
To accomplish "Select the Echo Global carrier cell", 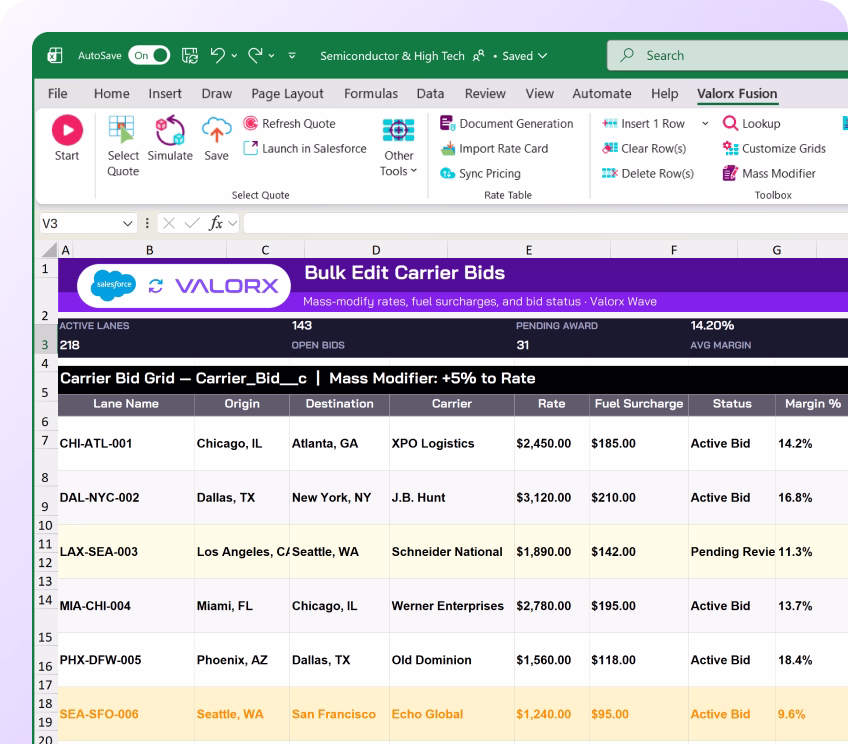I will pos(452,714).
